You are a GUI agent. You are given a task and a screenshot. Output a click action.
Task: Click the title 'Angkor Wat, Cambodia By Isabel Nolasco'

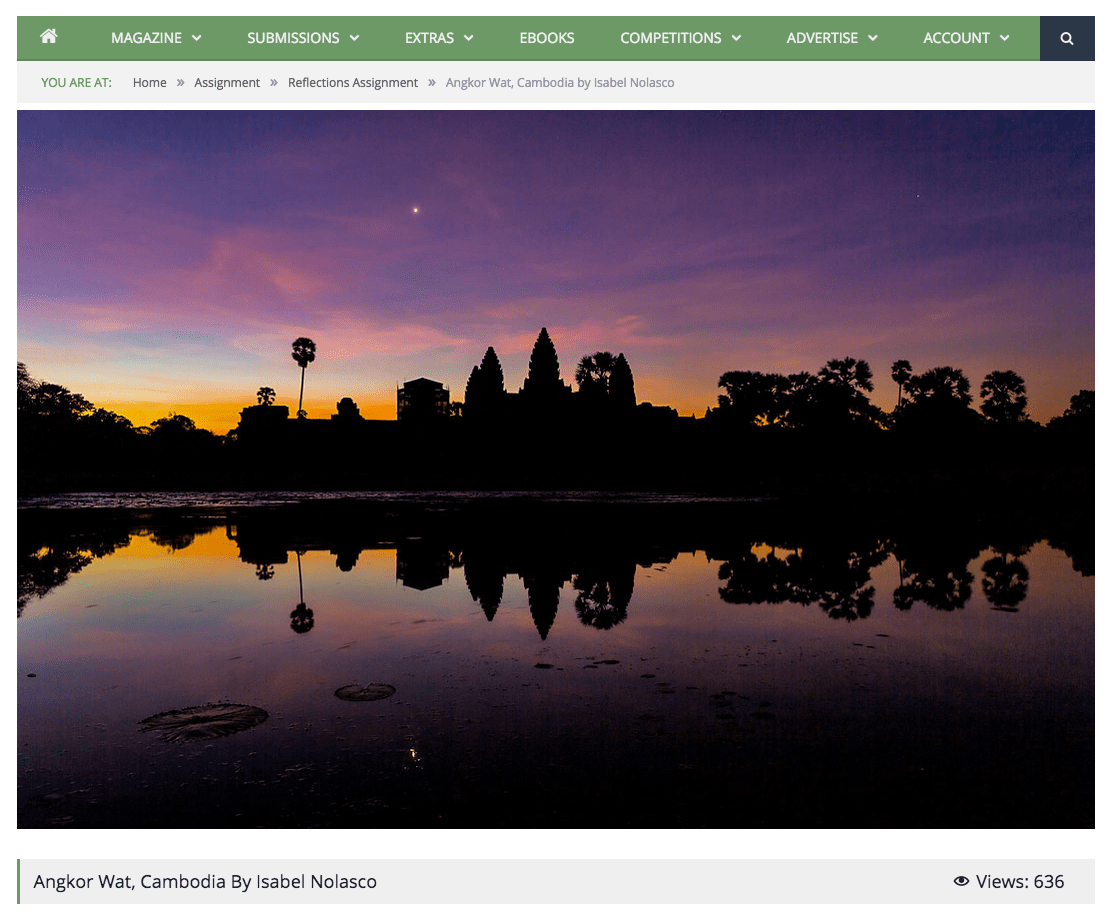click(x=205, y=881)
